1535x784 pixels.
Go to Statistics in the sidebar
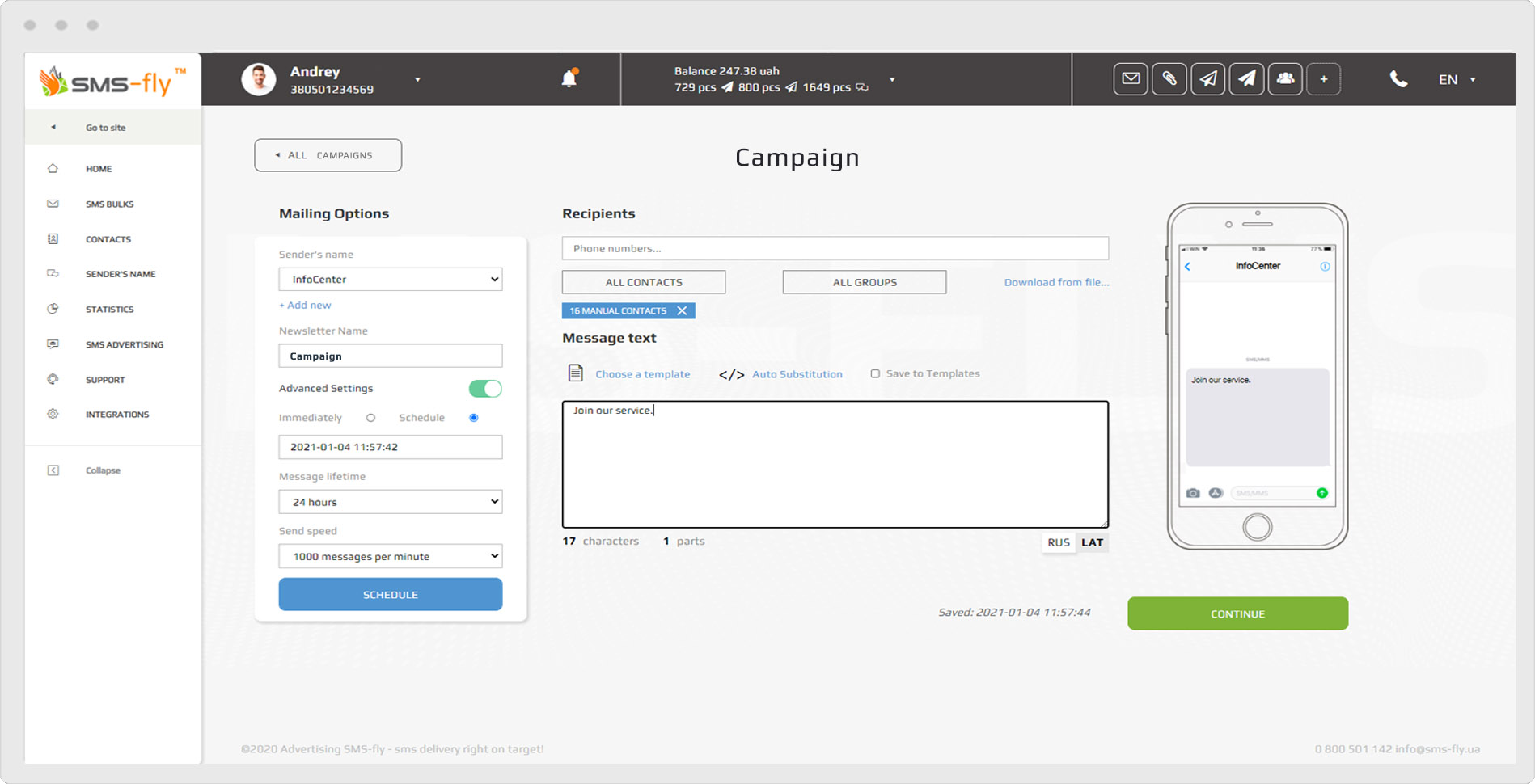coord(110,309)
